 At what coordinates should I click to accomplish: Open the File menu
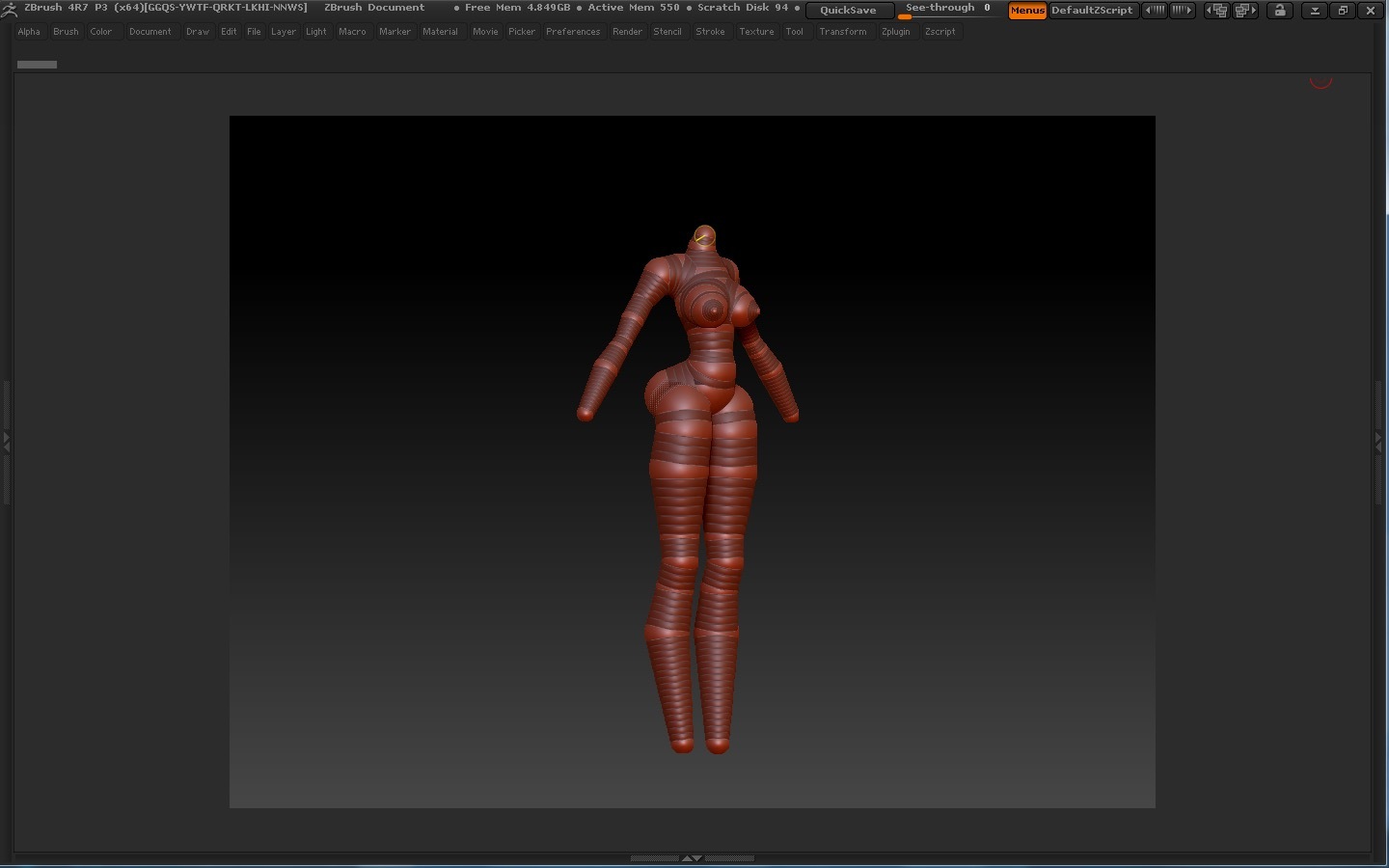(x=254, y=32)
